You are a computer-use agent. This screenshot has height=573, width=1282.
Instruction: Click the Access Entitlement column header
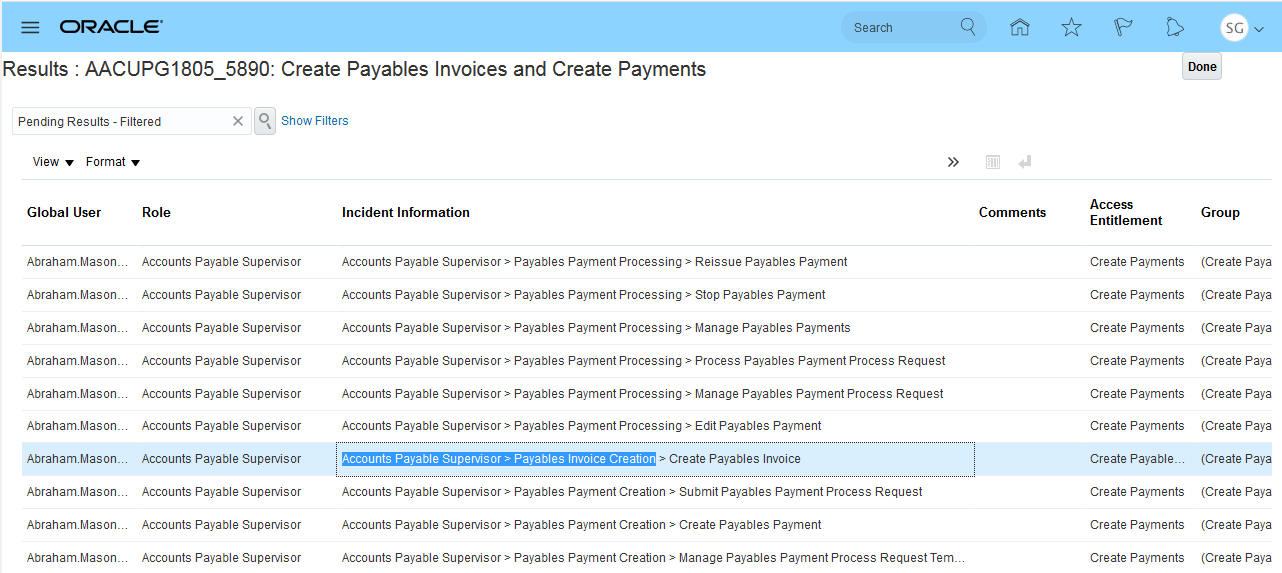(1125, 212)
